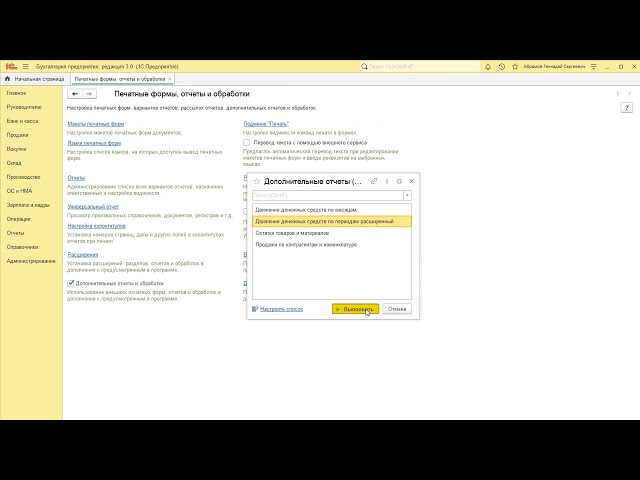Maximize the Дополнительные отчеты dialog
The width and height of the screenshot is (640, 480).
[x=399, y=181]
